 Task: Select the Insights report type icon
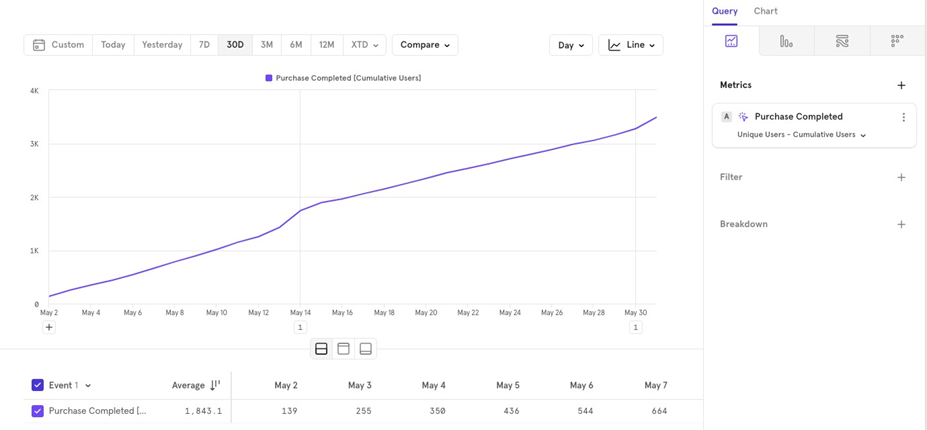[731, 41]
